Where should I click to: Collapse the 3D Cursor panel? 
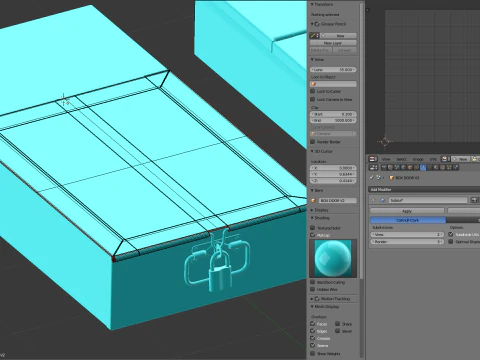(x=312, y=151)
